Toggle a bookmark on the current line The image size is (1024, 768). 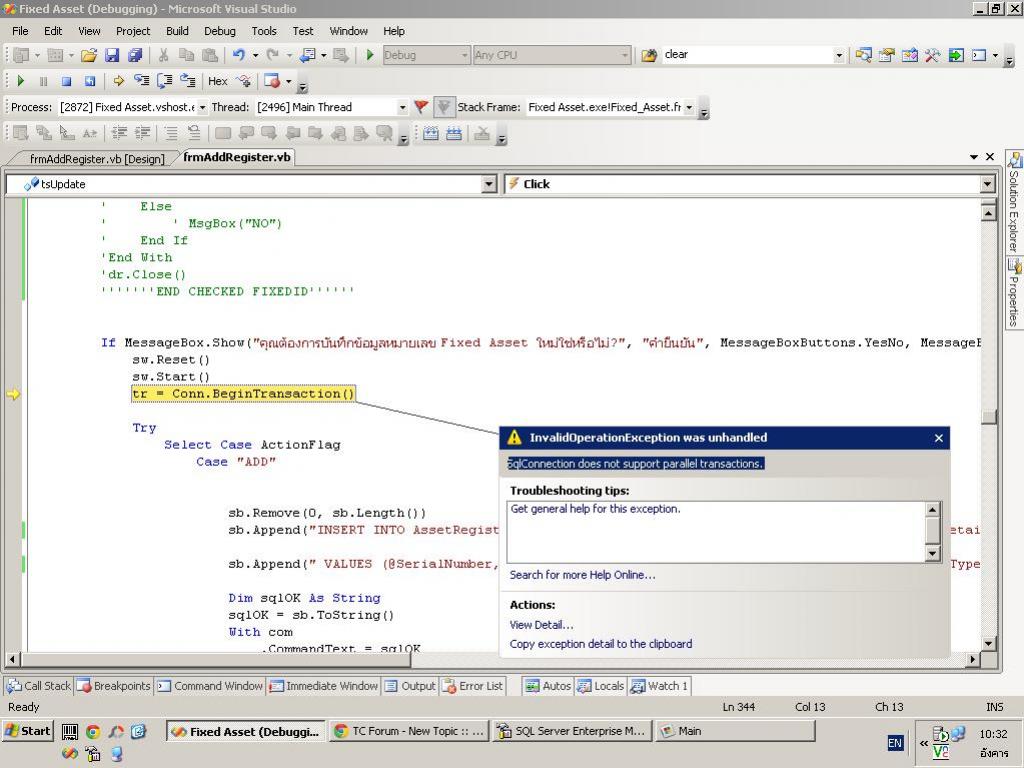point(223,133)
